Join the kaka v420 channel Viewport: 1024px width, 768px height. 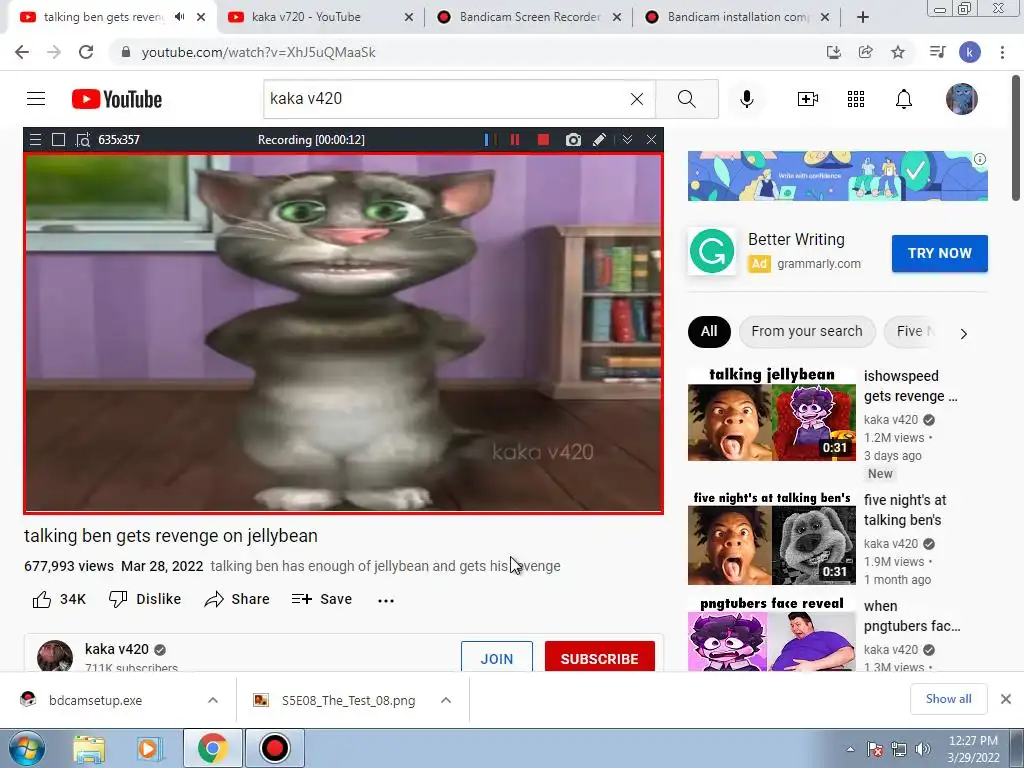(x=496, y=657)
